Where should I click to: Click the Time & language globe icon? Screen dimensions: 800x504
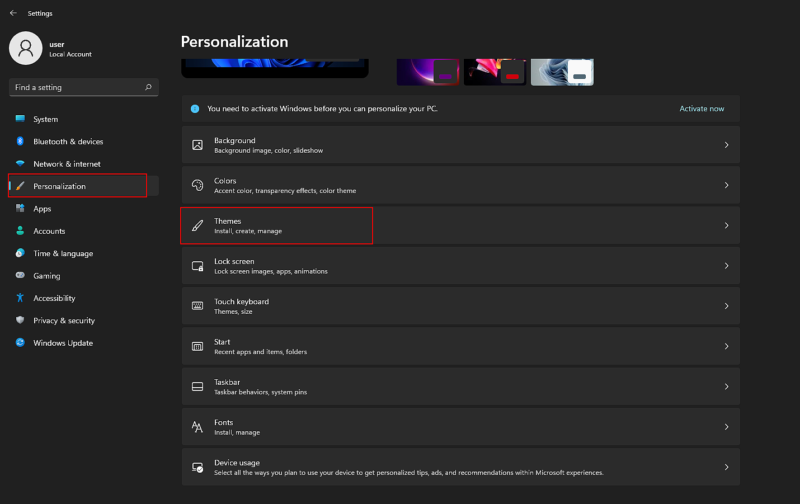click(x=20, y=253)
